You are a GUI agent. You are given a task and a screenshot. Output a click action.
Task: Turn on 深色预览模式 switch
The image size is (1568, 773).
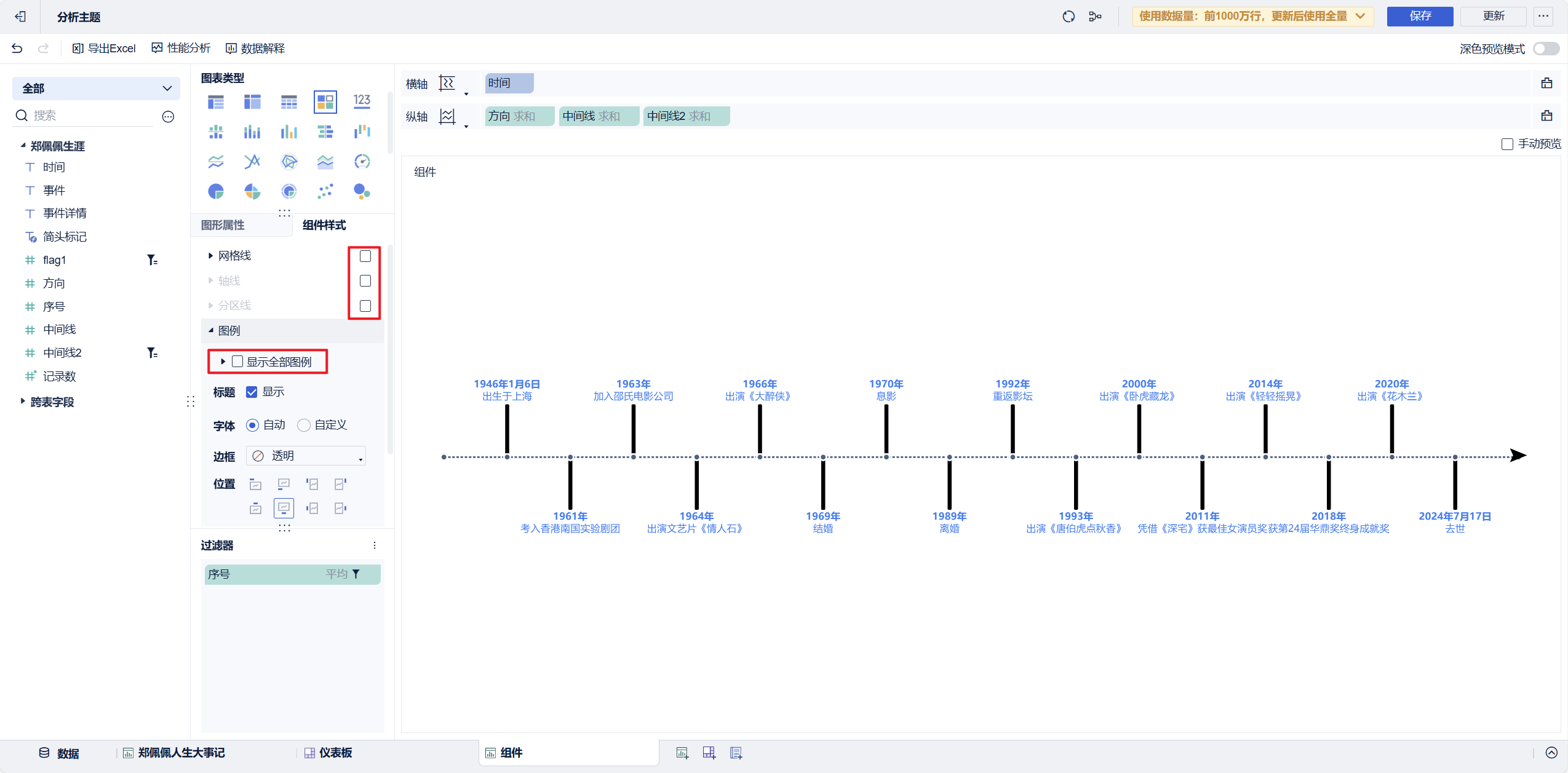(x=1546, y=49)
